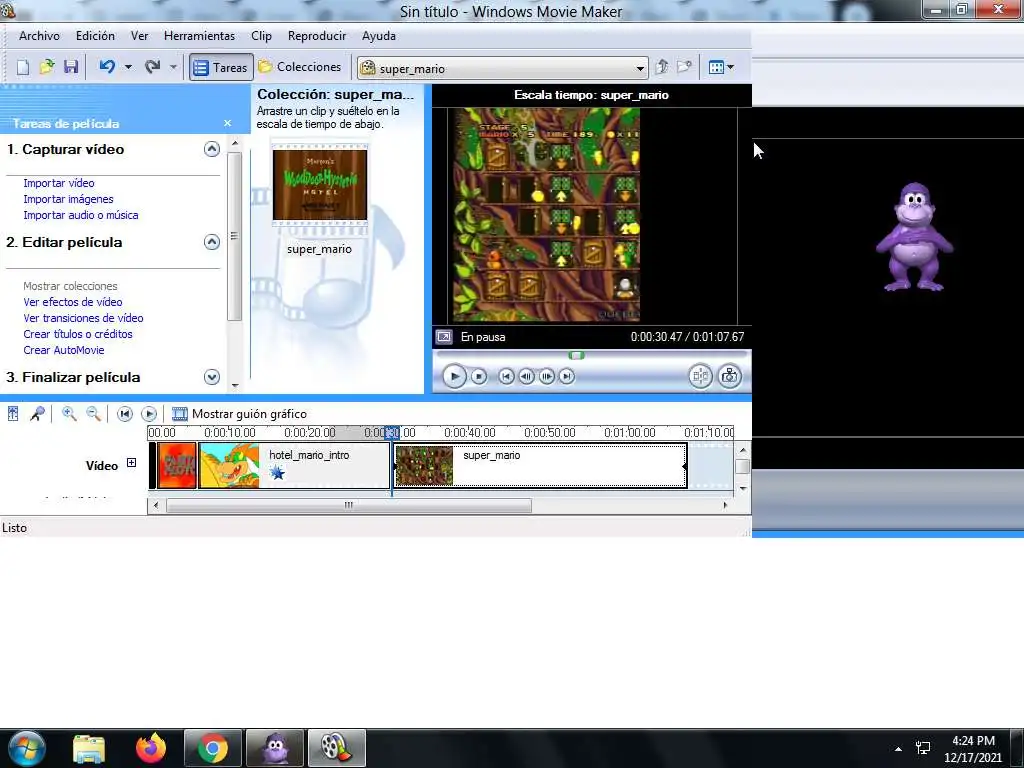The height and width of the screenshot is (768, 1024).
Task: Open the Herramientas menu
Action: pyautogui.click(x=199, y=36)
